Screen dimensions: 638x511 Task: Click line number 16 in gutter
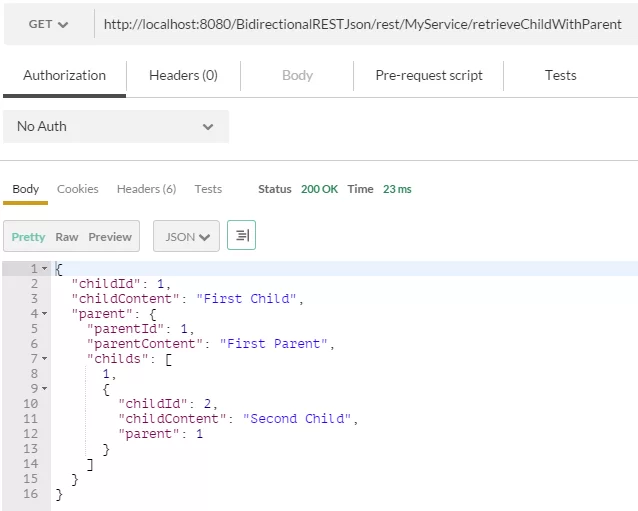click(x=31, y=494)
